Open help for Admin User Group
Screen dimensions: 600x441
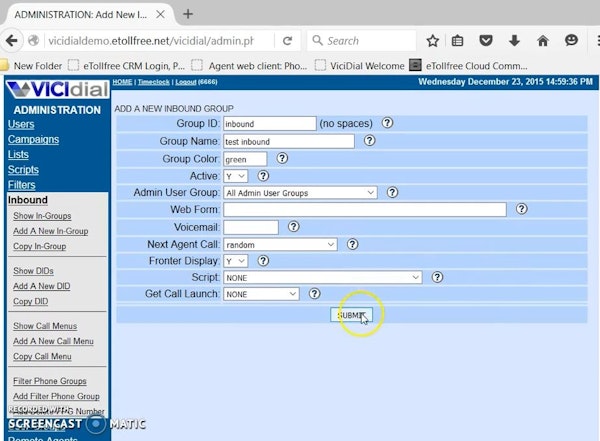(x=392, y=192)
